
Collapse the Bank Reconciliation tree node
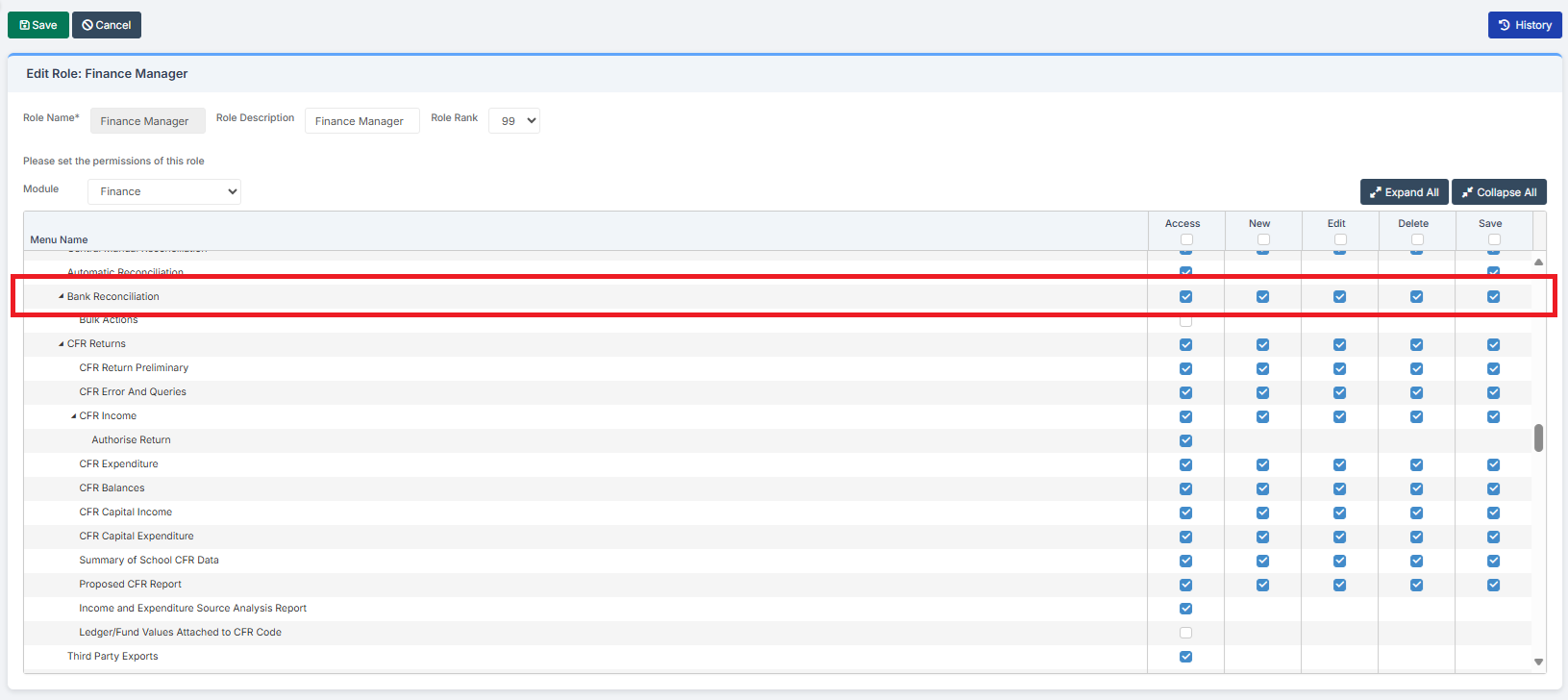tap(62, 296)
